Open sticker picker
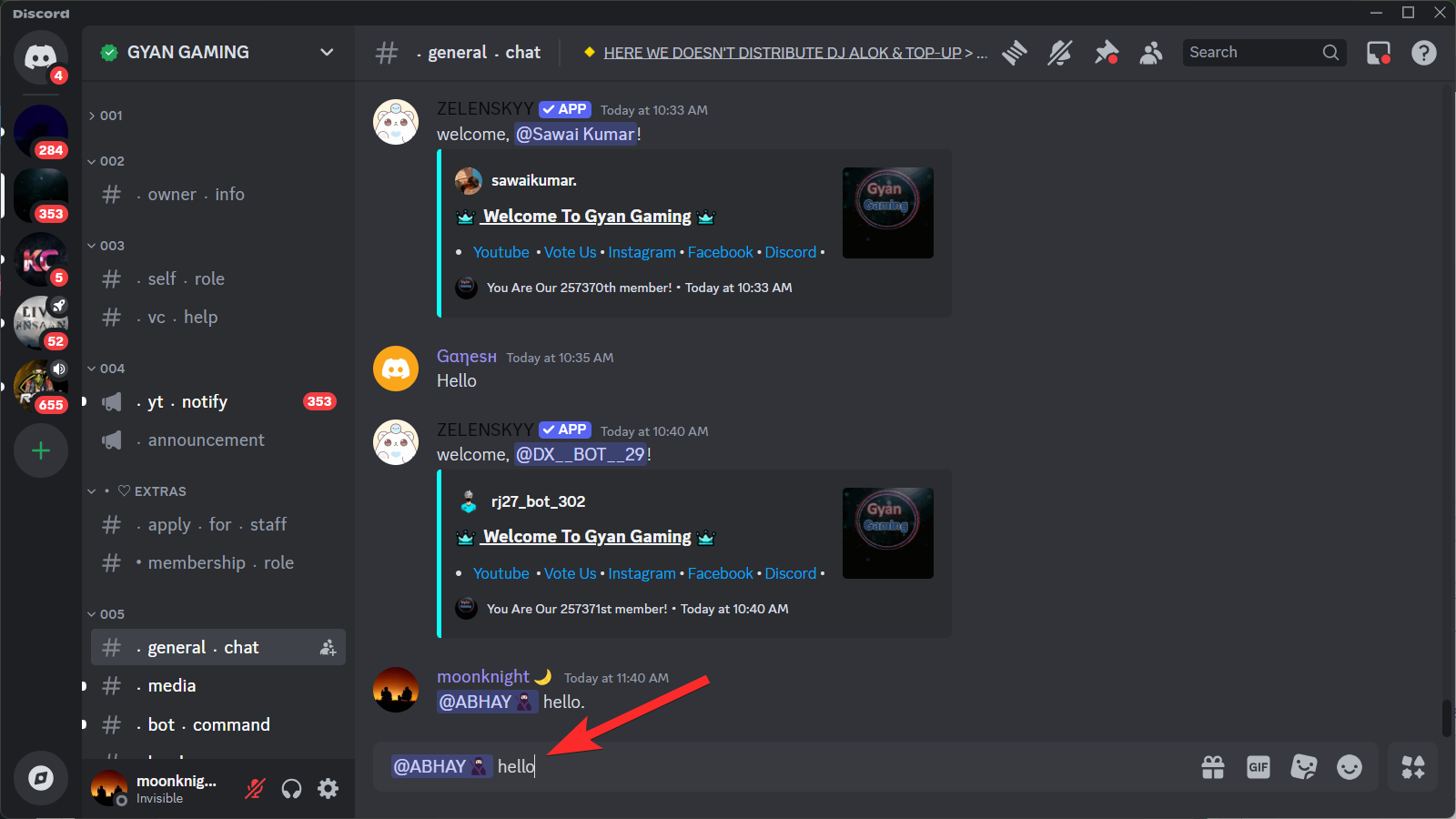This screenshot has width=1456, height=819. 1304,767
